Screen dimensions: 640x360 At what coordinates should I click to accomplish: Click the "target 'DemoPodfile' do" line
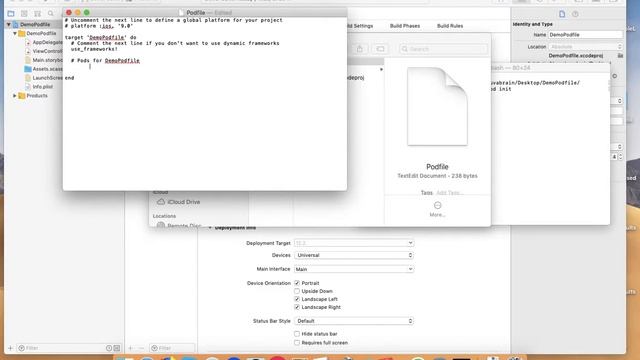click(100, 37)
